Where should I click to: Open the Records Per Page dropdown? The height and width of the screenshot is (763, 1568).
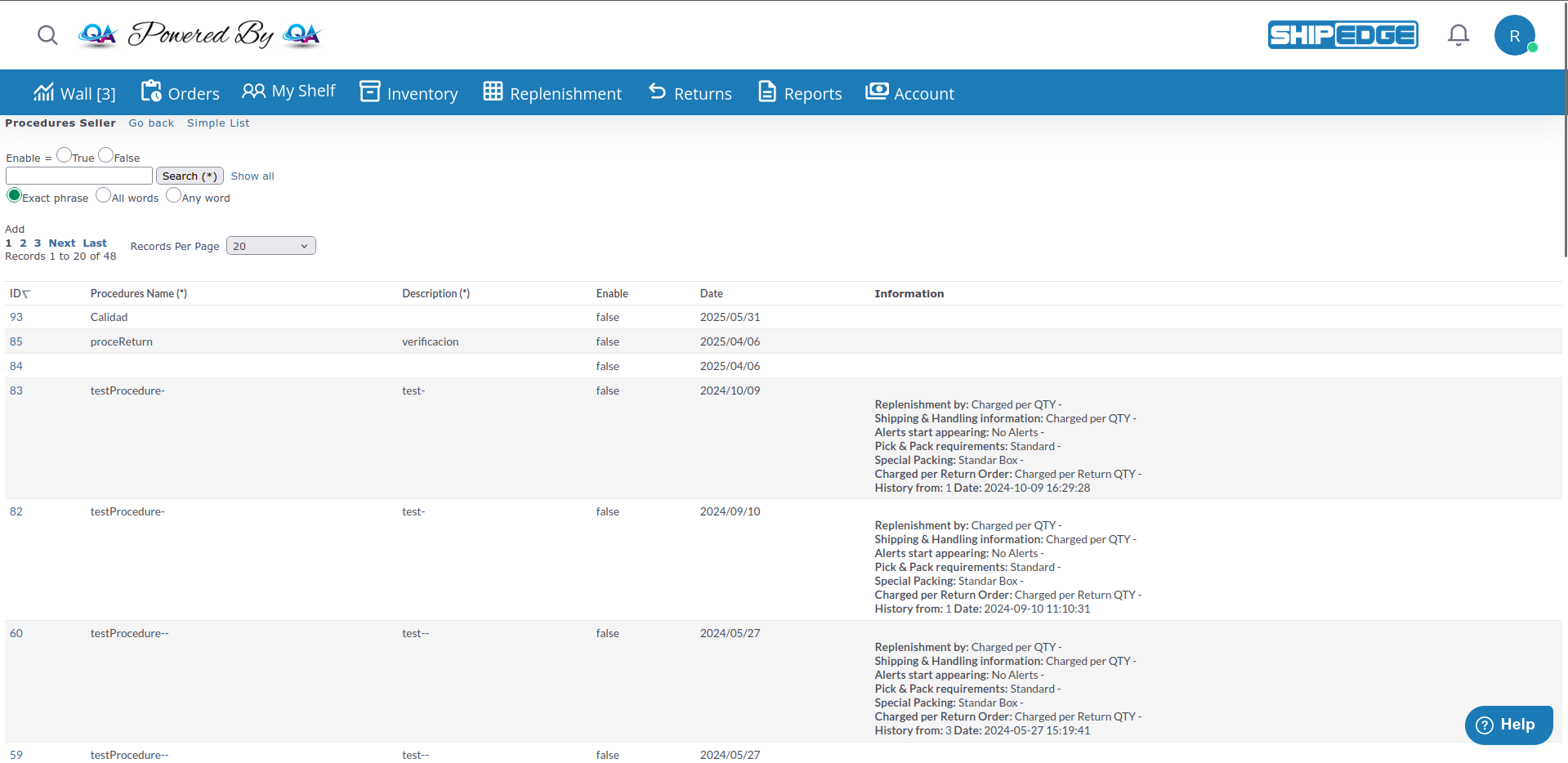pos(270,246)
